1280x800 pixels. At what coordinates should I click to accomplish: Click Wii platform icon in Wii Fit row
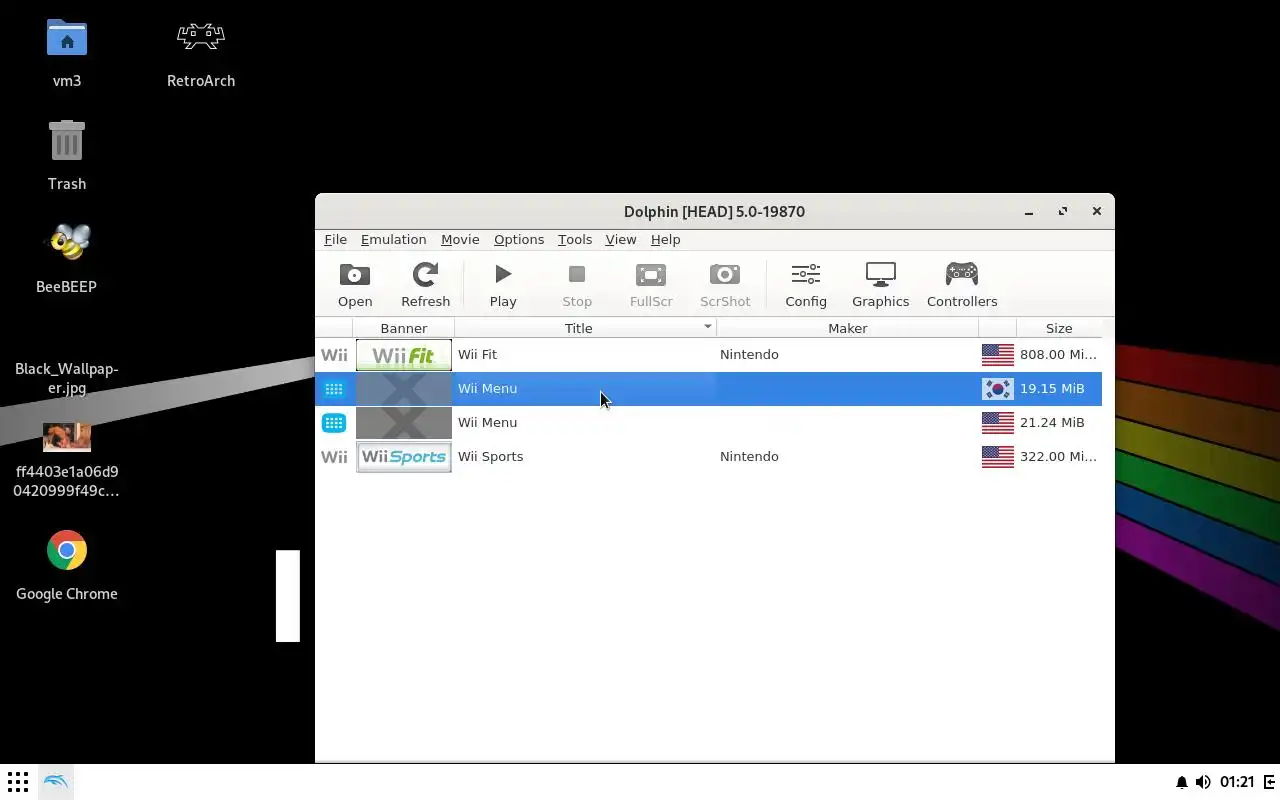[x=334, y=355]
